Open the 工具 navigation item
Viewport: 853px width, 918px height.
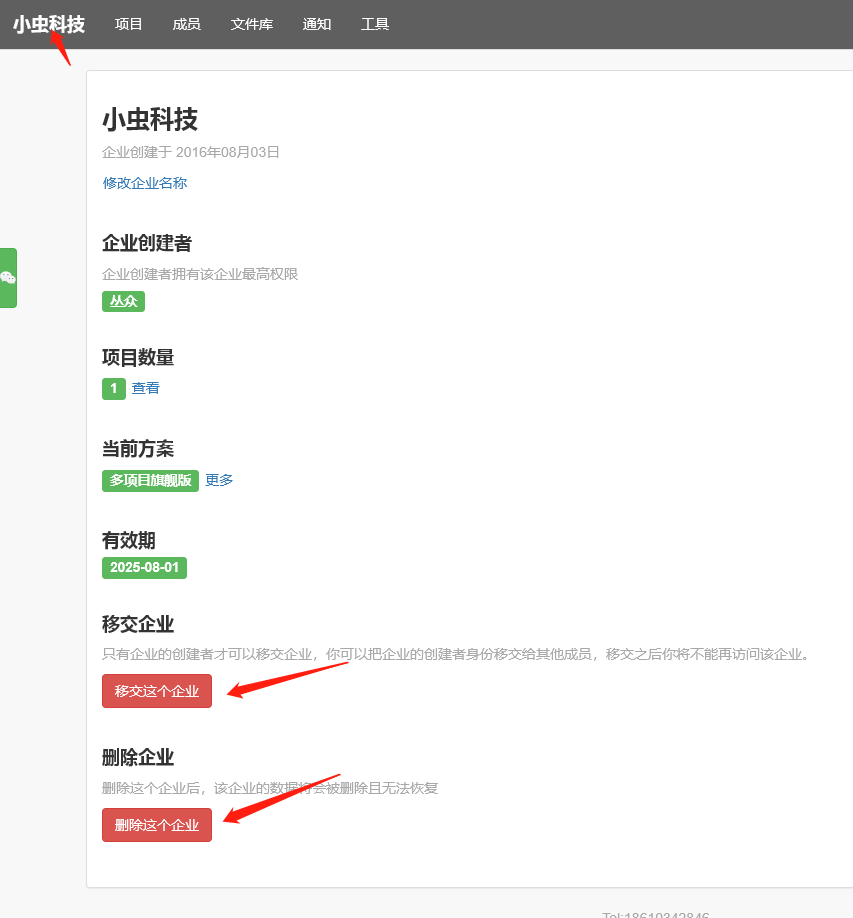pyautogui.click(x=375, y=24)
